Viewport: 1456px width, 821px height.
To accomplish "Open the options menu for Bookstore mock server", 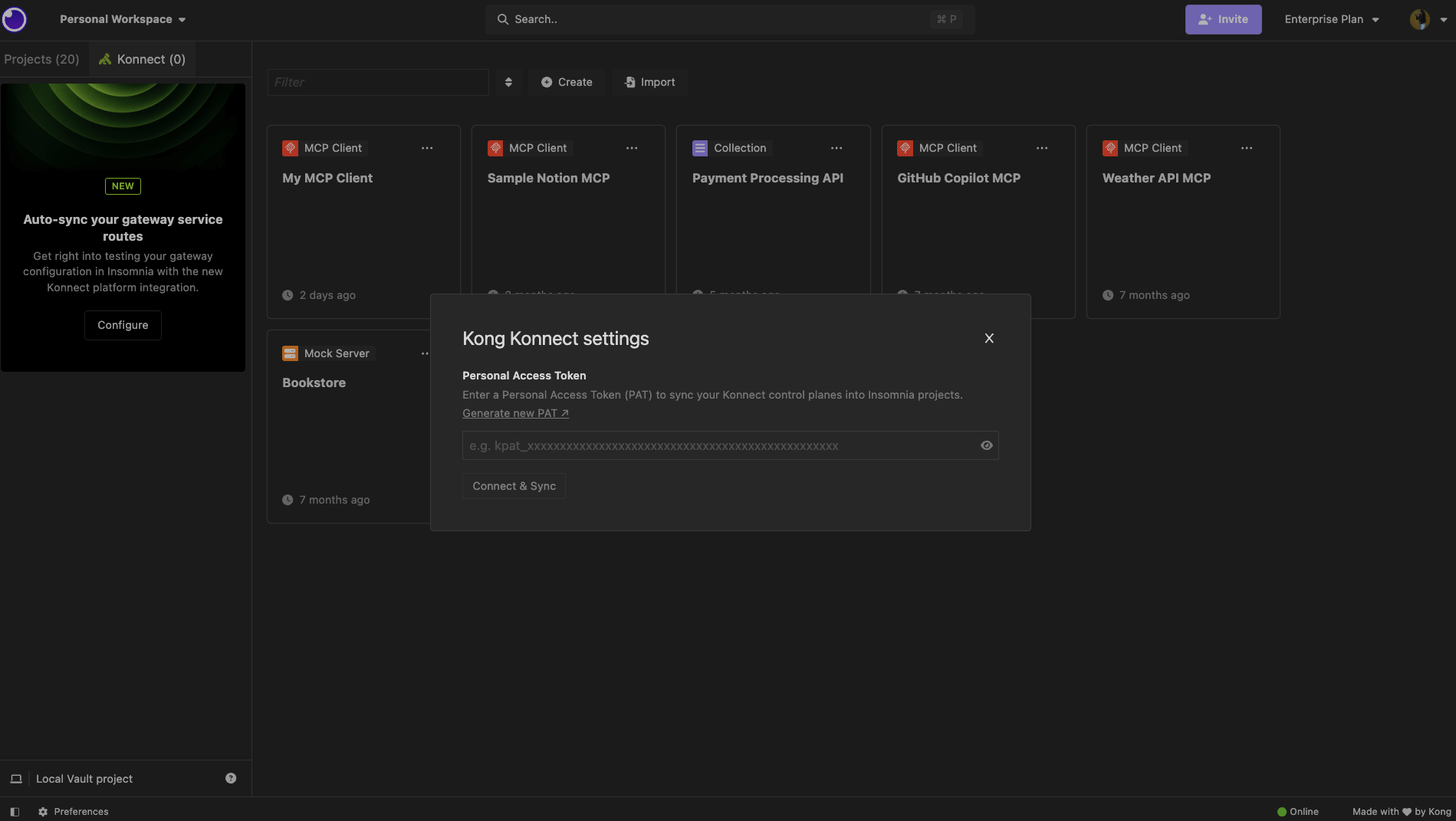I will pos(425,353).
